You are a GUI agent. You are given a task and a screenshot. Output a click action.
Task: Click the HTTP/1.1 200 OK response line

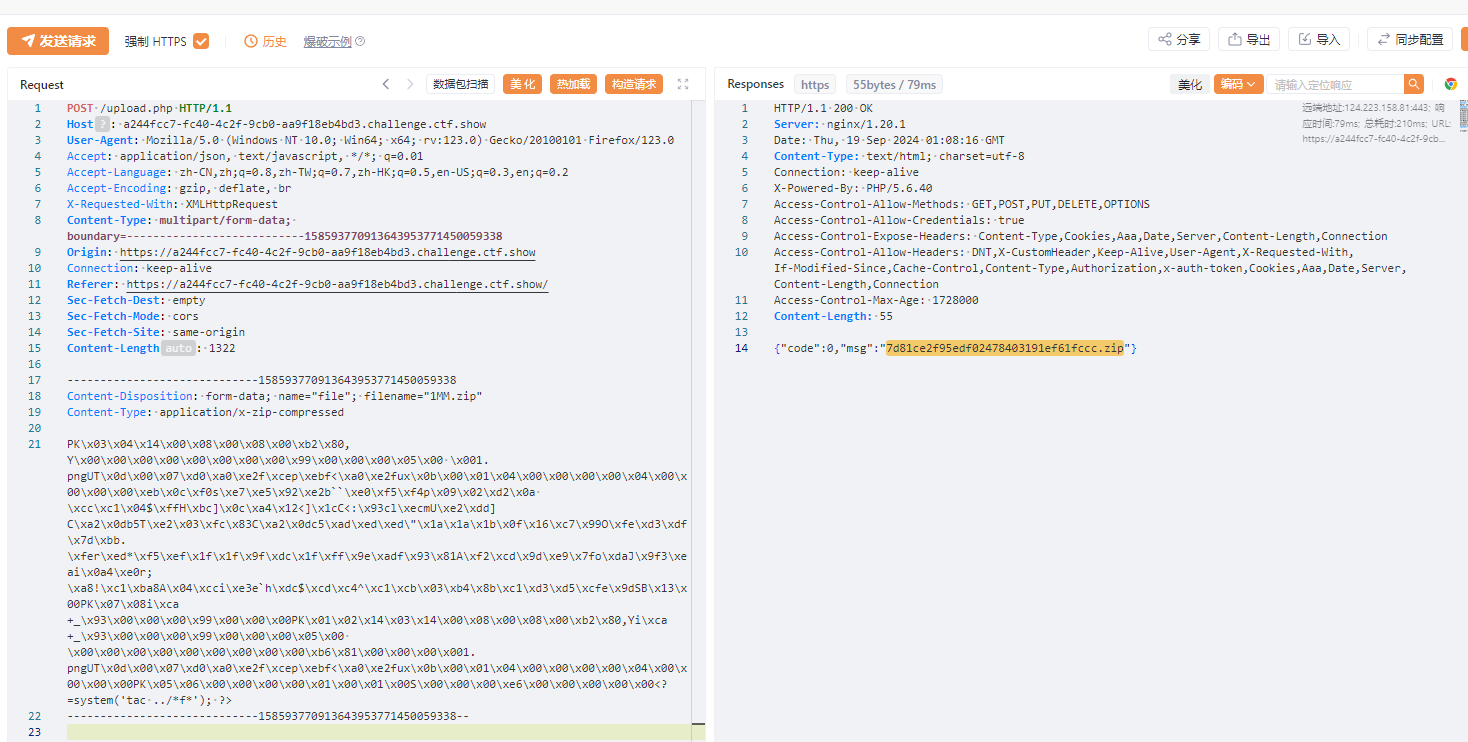(x=823, y=108)
